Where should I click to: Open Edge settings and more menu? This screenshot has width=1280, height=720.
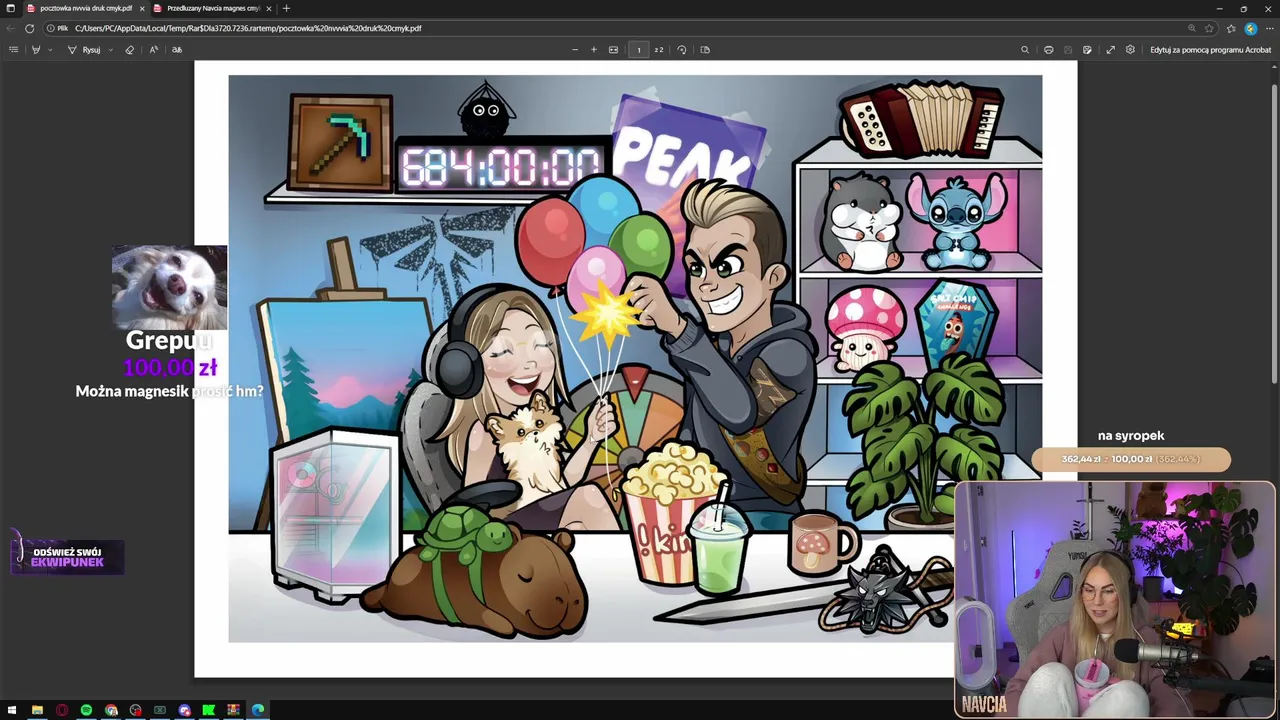[1269, 28]
